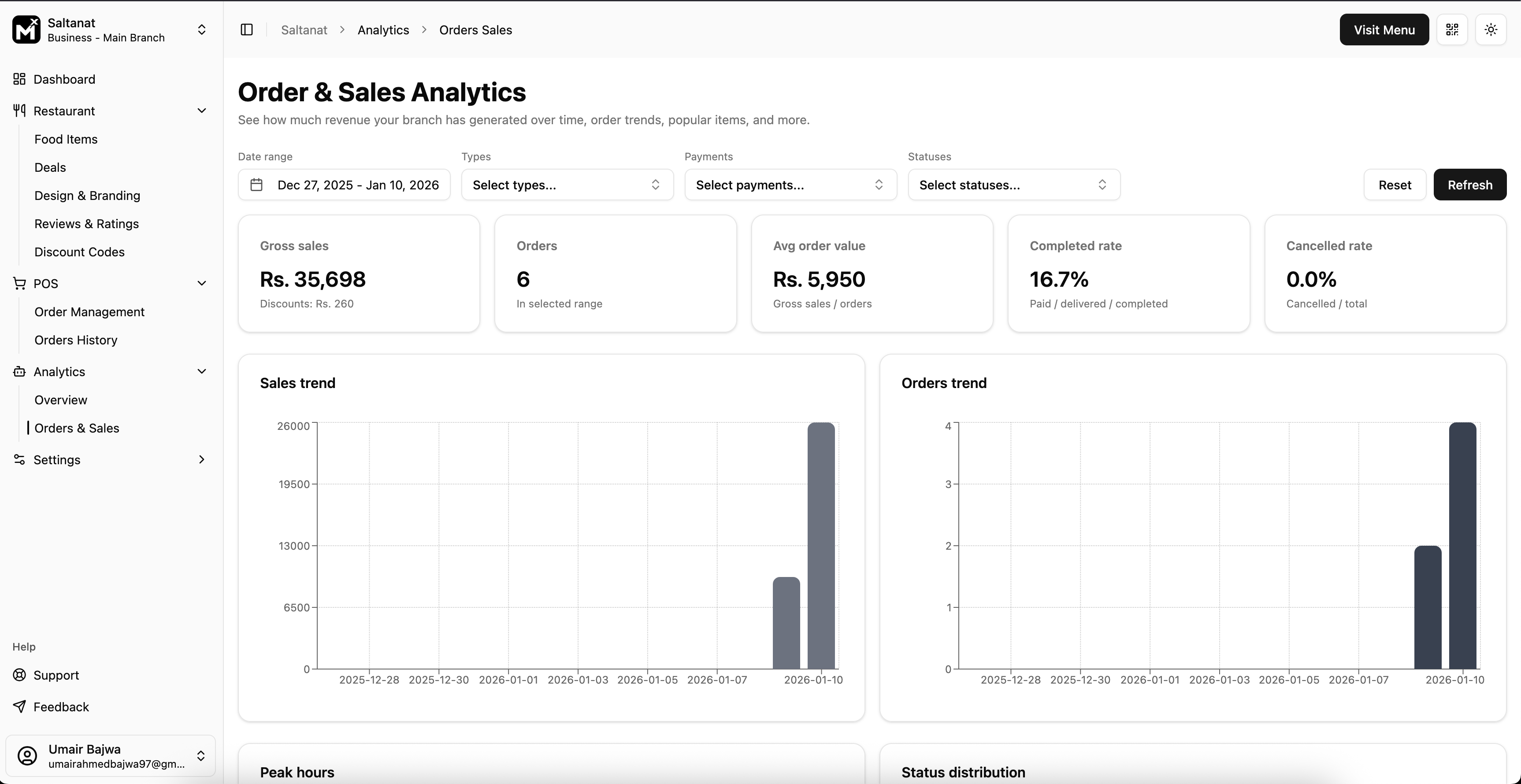Collapse the Restaurant section chevron

point(201,111)
